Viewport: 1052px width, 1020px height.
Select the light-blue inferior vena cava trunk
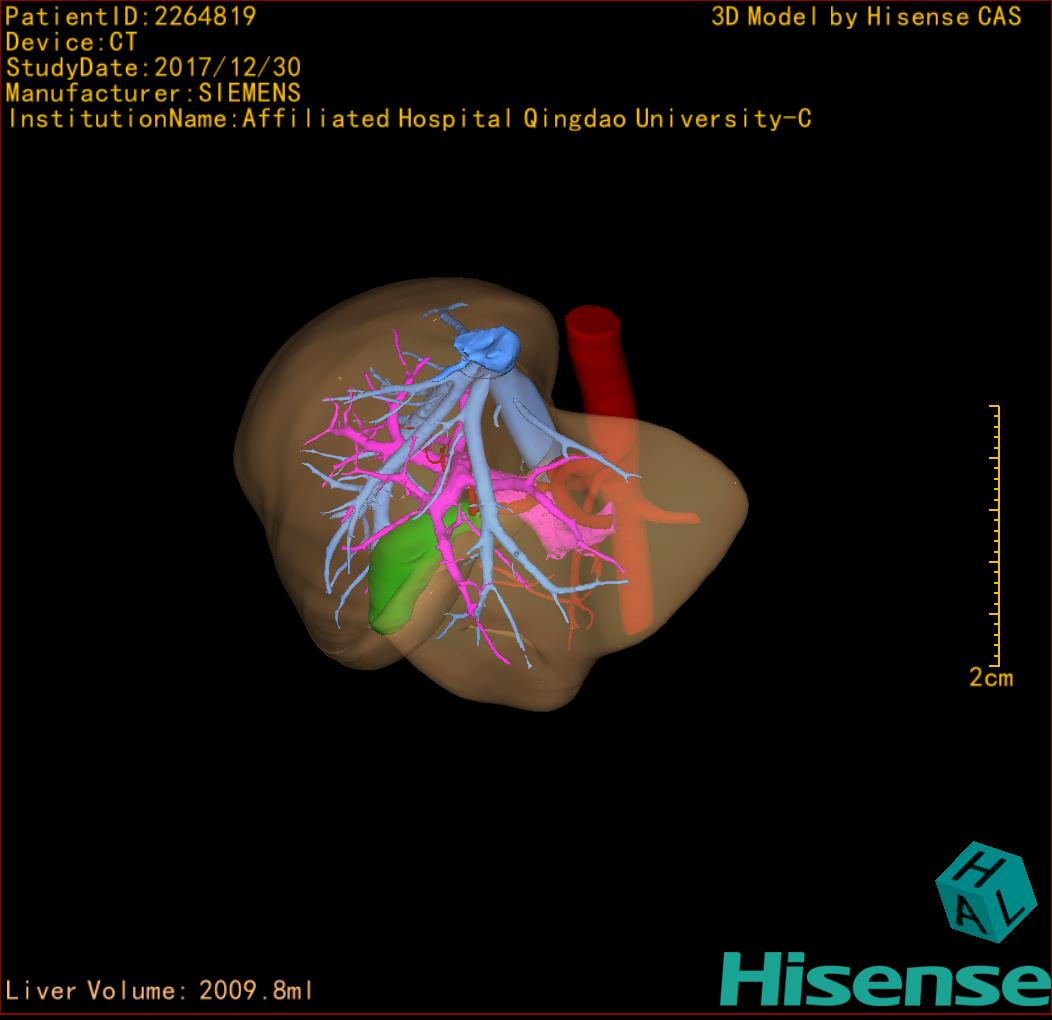[x=527, y=416]
